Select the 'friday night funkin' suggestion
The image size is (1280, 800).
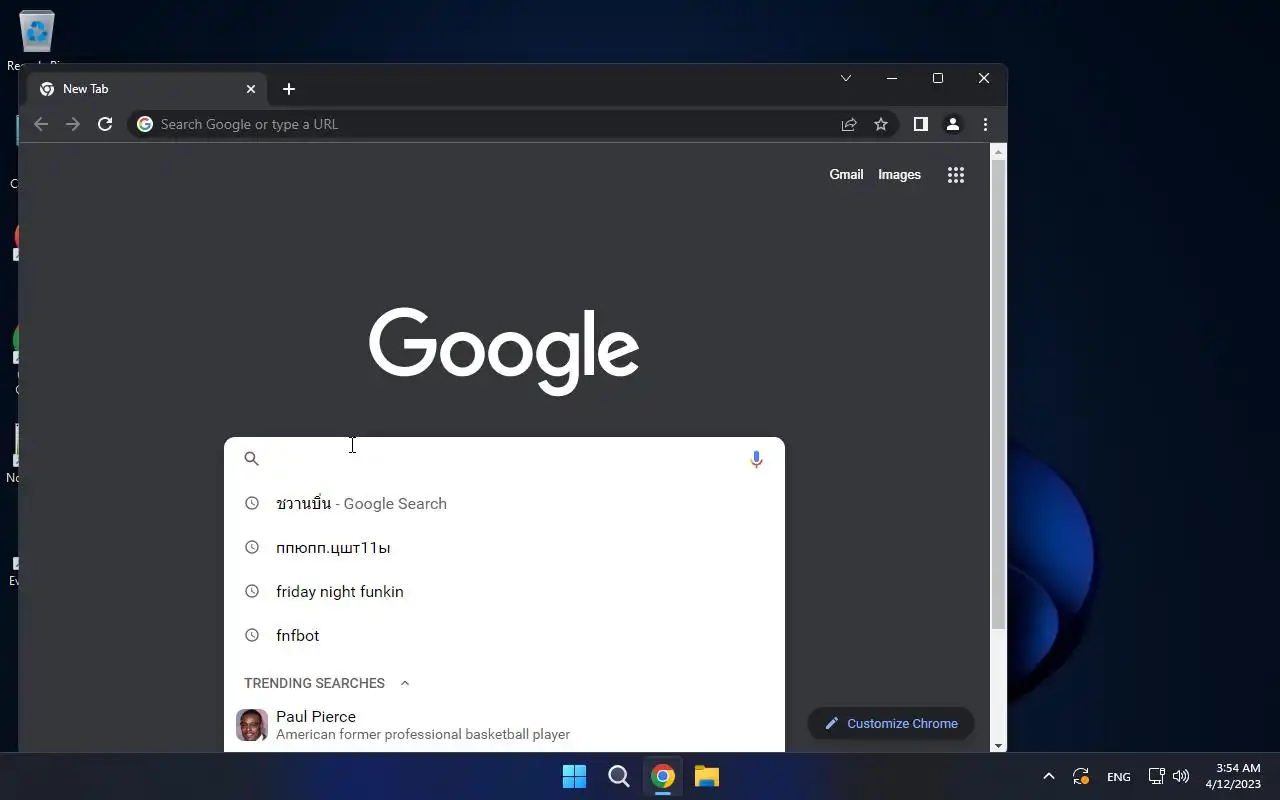[504, 591]
